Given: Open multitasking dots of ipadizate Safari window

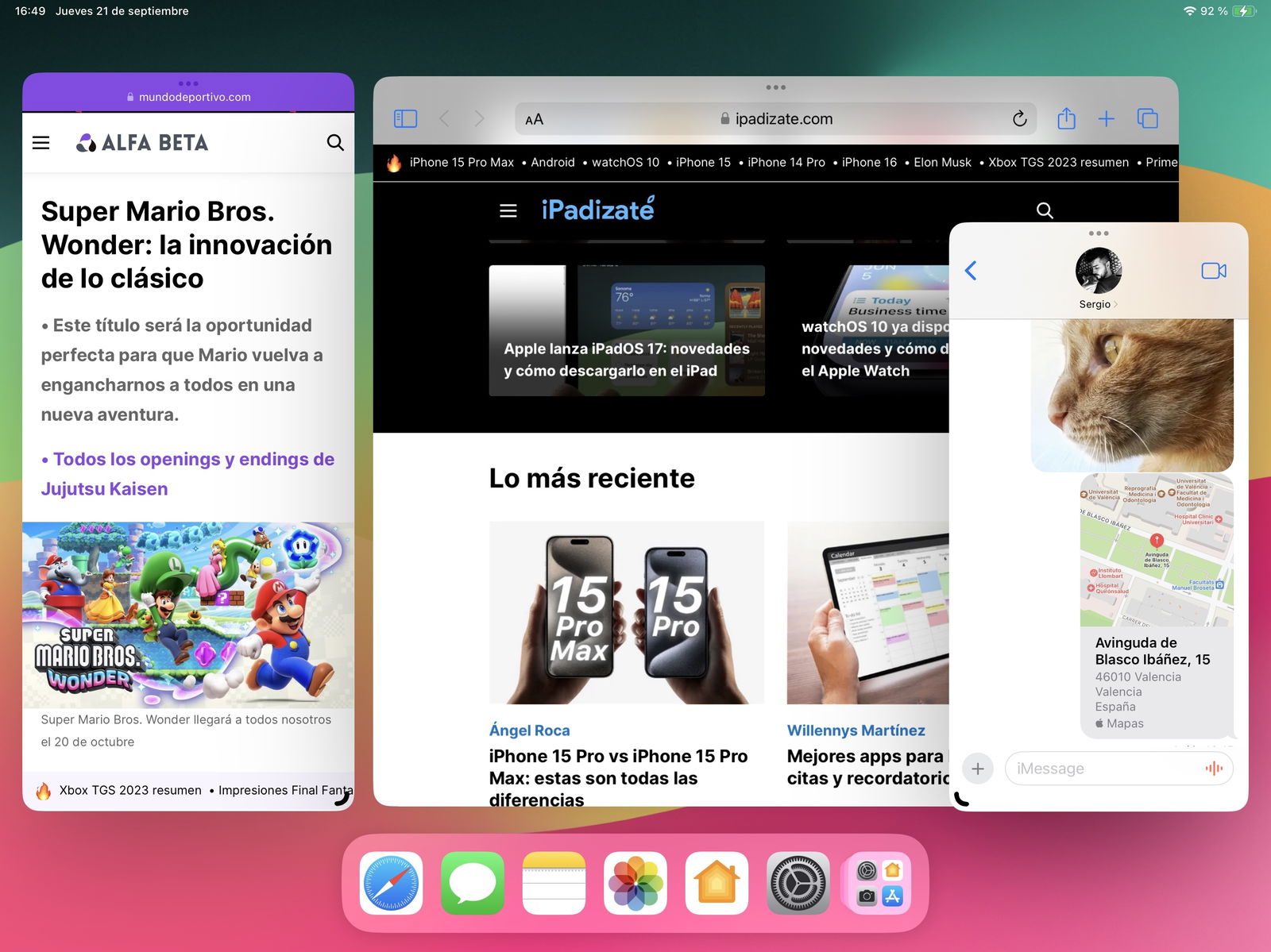Looking at the screenshot, I should click(x=776, y=87).
